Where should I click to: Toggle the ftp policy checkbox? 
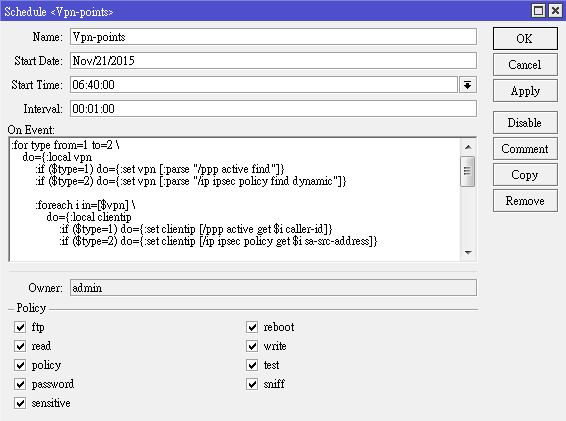tap(20, 327)
